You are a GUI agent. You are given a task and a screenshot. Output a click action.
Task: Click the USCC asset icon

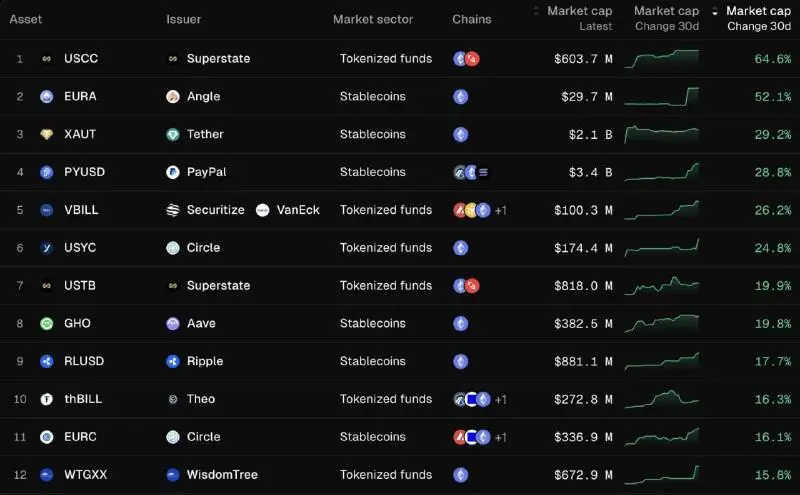(46, 59)
